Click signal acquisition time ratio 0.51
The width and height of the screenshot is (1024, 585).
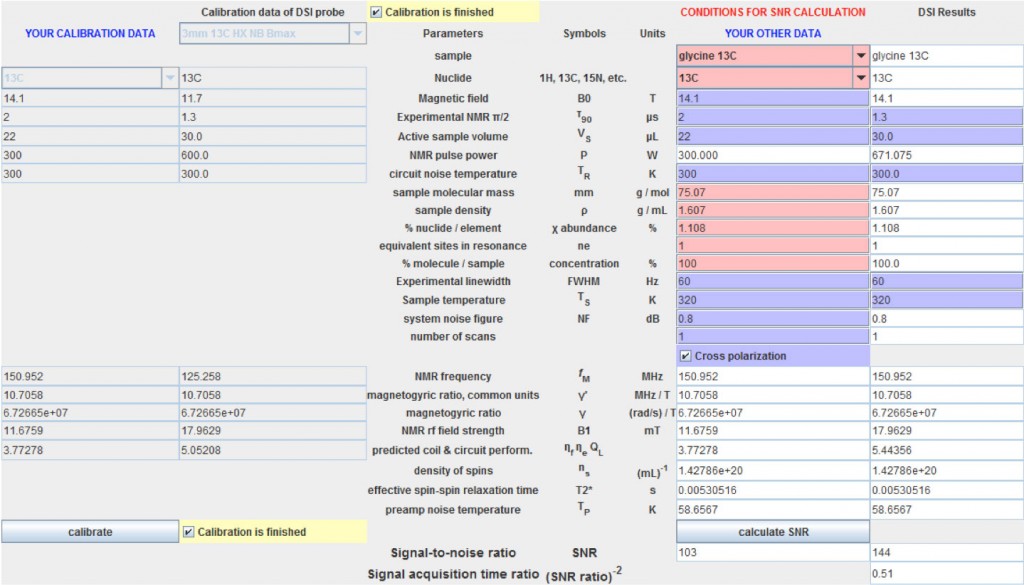(x=946, y=573)
